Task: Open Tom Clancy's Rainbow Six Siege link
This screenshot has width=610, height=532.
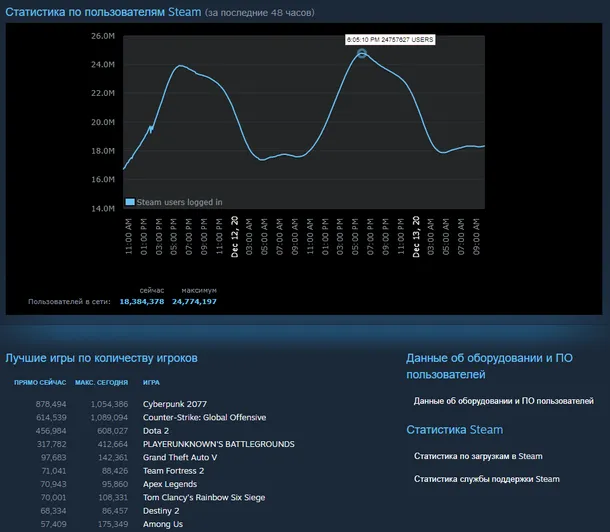Action: click(204, 497)
